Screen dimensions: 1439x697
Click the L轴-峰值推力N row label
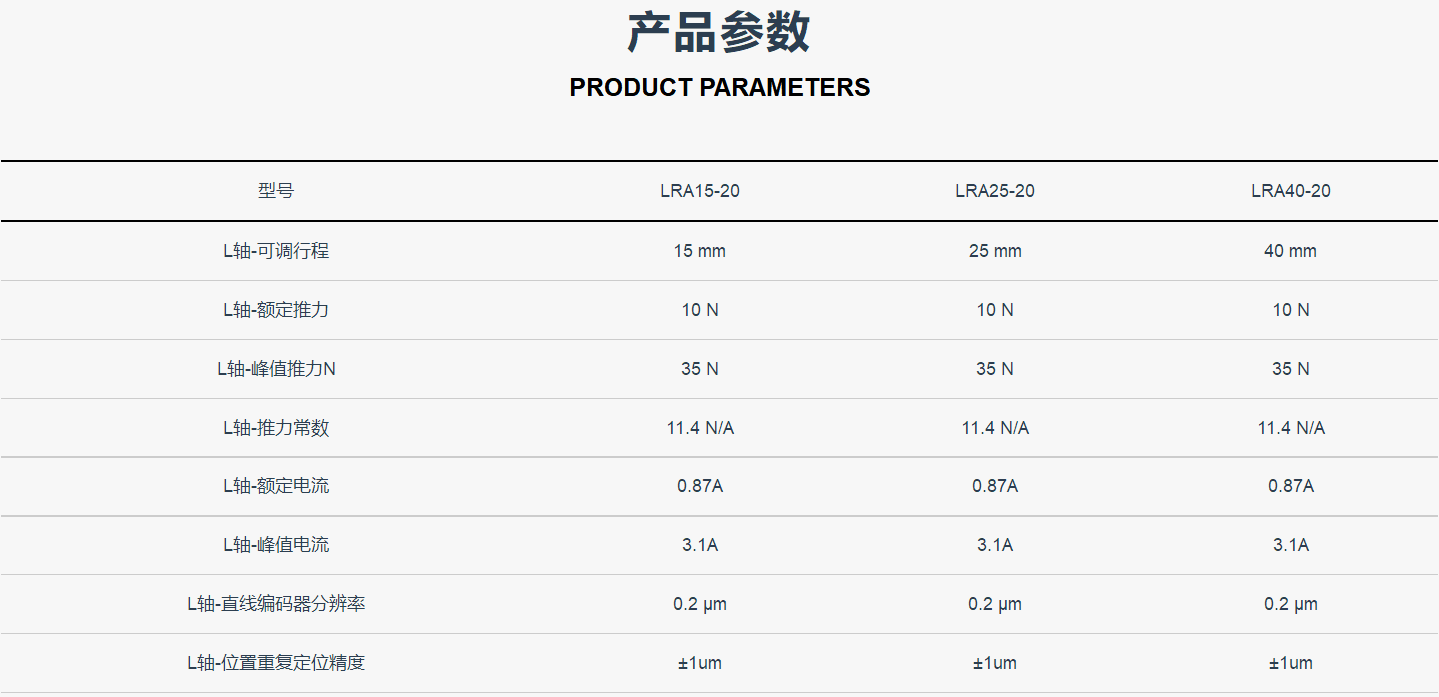(x=276, y=369)
